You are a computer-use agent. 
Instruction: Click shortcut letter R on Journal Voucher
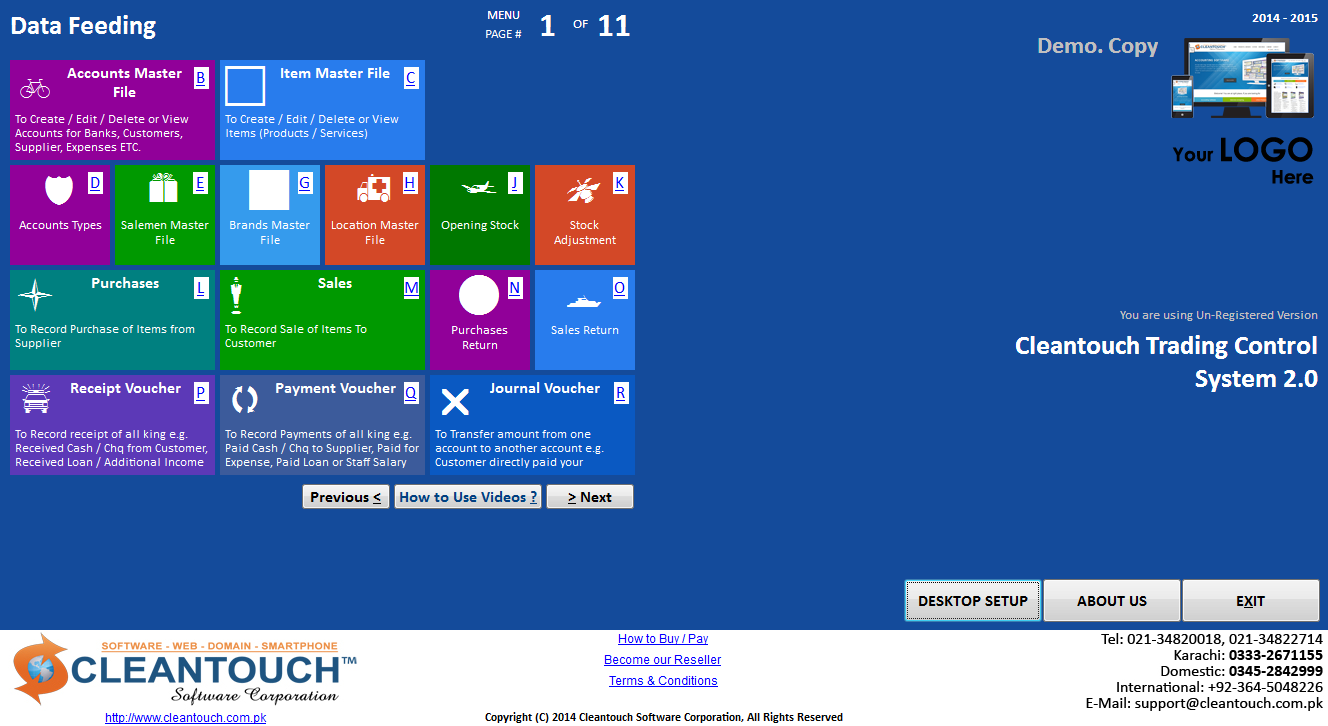621,393
